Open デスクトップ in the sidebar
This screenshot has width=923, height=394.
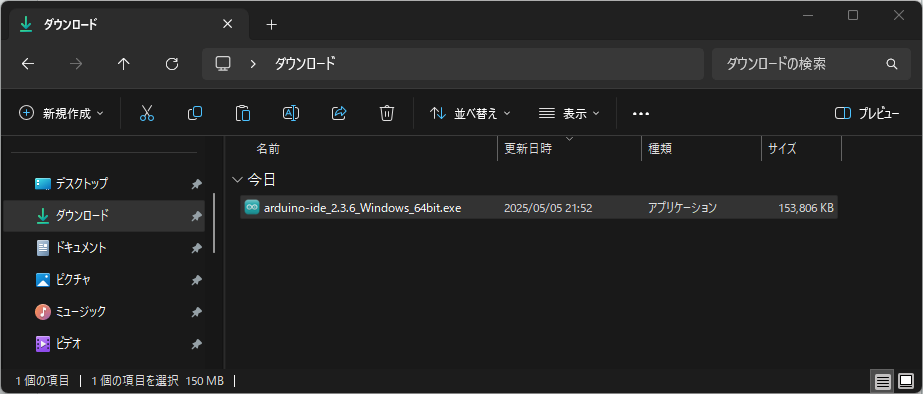click(104, 184)
